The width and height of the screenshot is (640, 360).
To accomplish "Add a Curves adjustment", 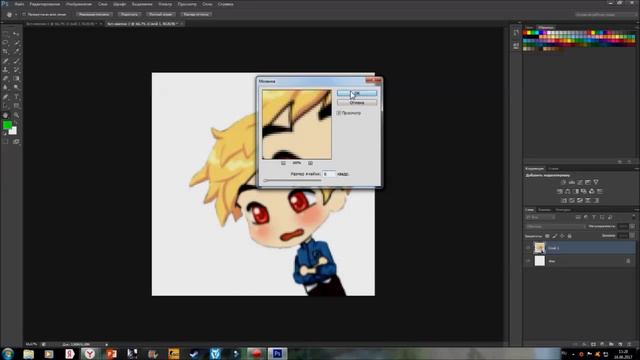I will (x=580, y=182).
